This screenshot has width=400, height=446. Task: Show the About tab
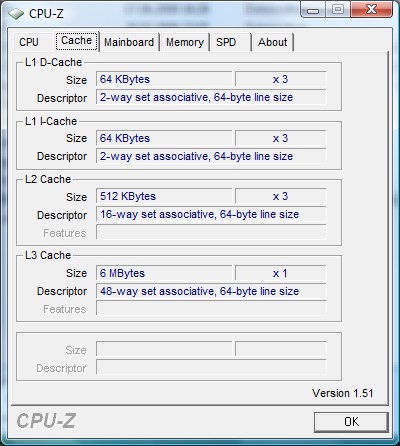(273, 42)
